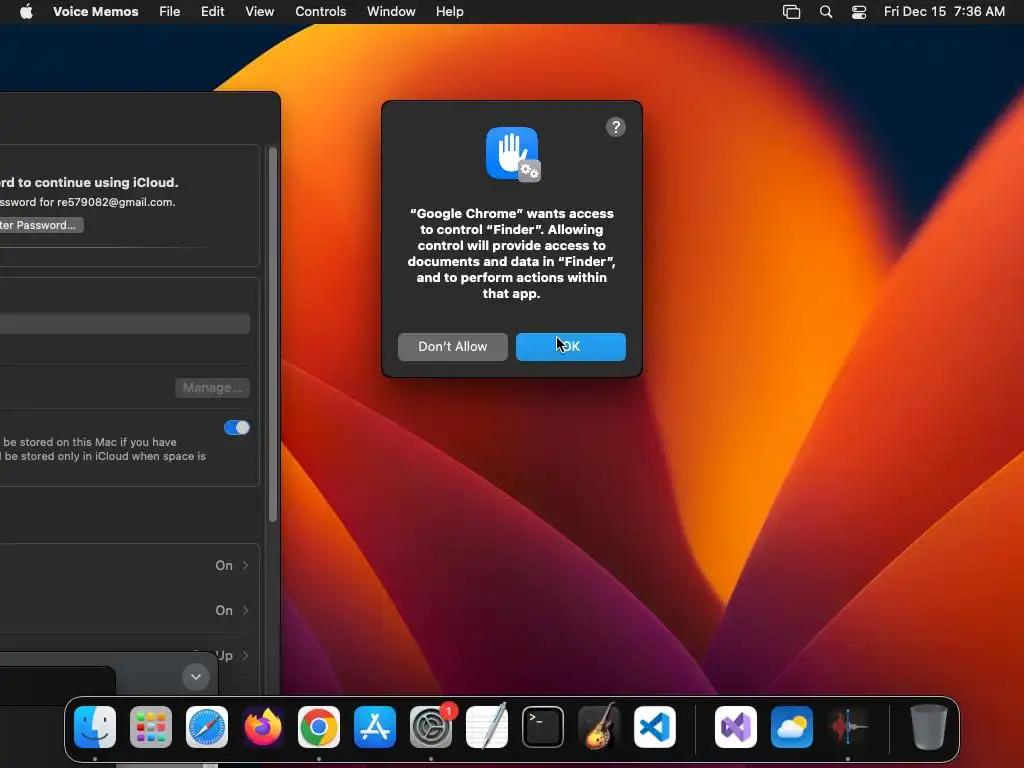Expand the Up row chevron

pyautogui.click(x=246, y=656)
